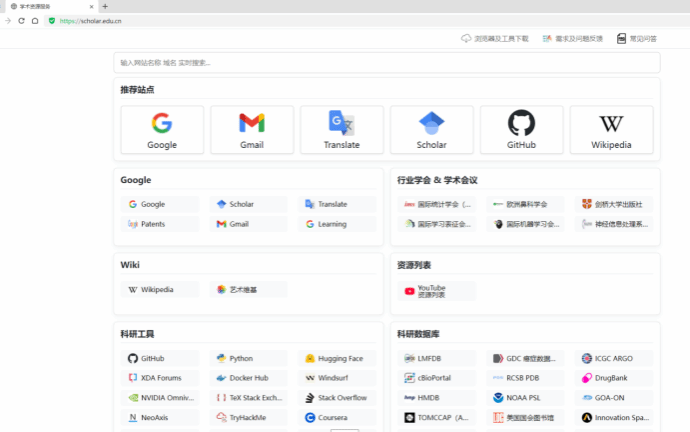This screenshot has width=690, height=432.
Task: Open Hugging Face in research tools
Action: click(x=337, y=358)
